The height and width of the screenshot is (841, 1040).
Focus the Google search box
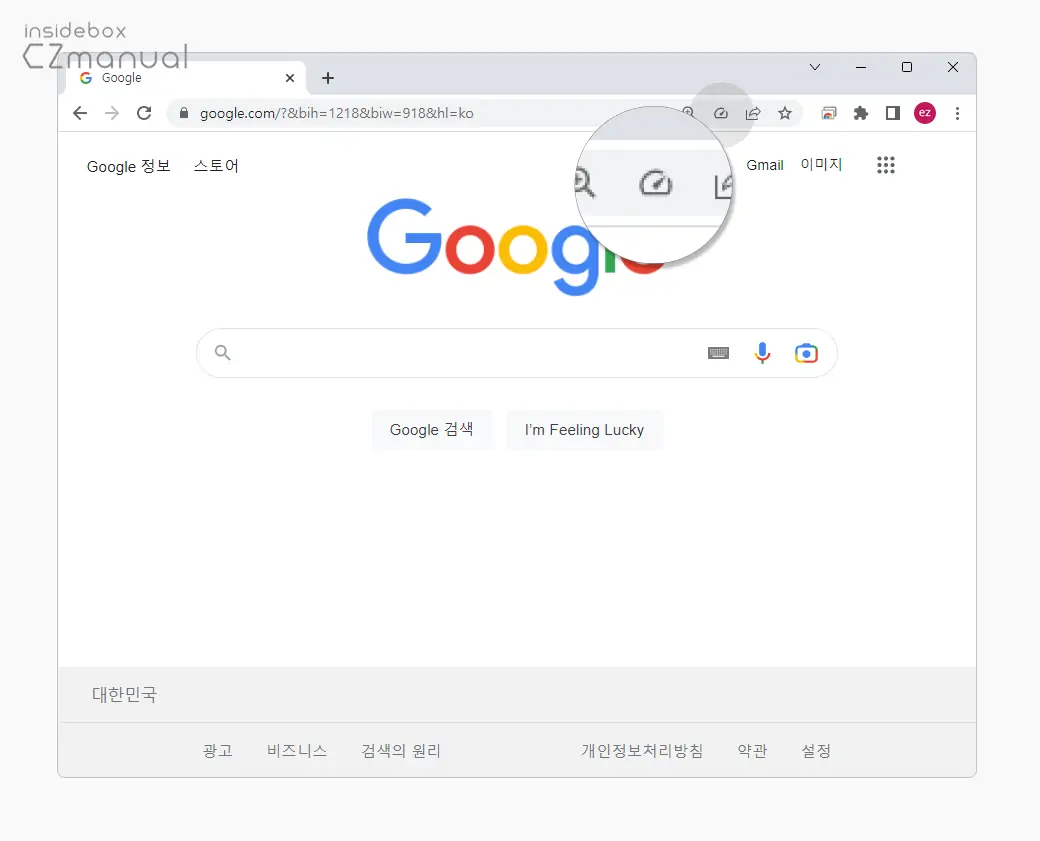(517, 353)
